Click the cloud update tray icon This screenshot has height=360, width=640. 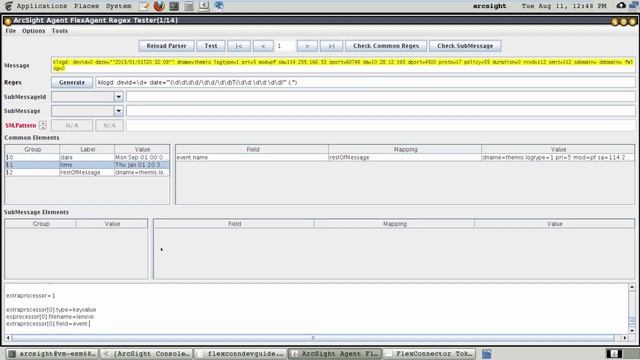(x=621, y=6)
